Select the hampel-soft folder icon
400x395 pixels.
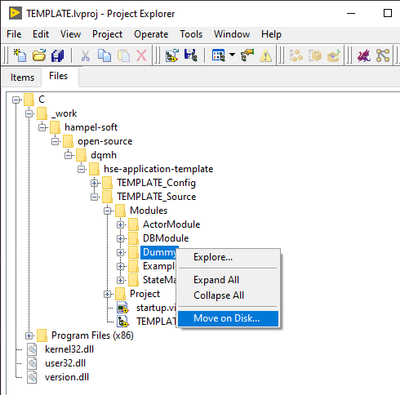point(55,127)
